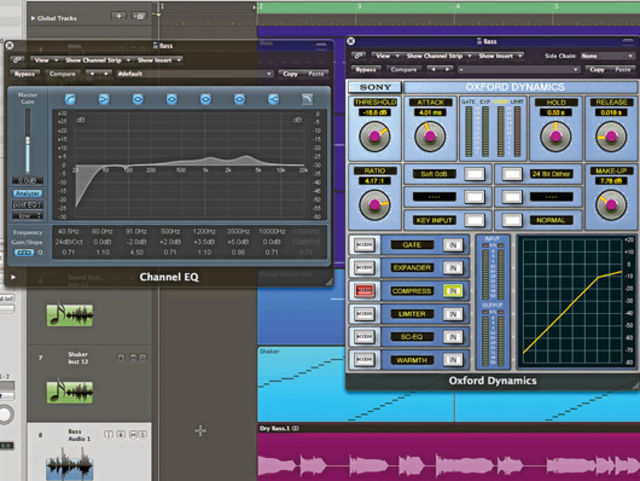The height and width of the screenshot is (481, 640).
Task: Toggle the WARMTH IN switch
Action: tap(453, 360)
